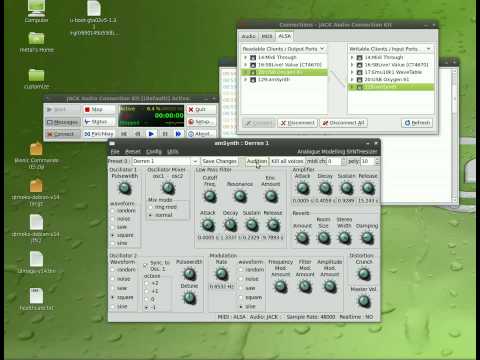Screen dimensions: 480x360
Task: Toggle Sync to Osc. 1 checkbox
Action: click(146, 265)
